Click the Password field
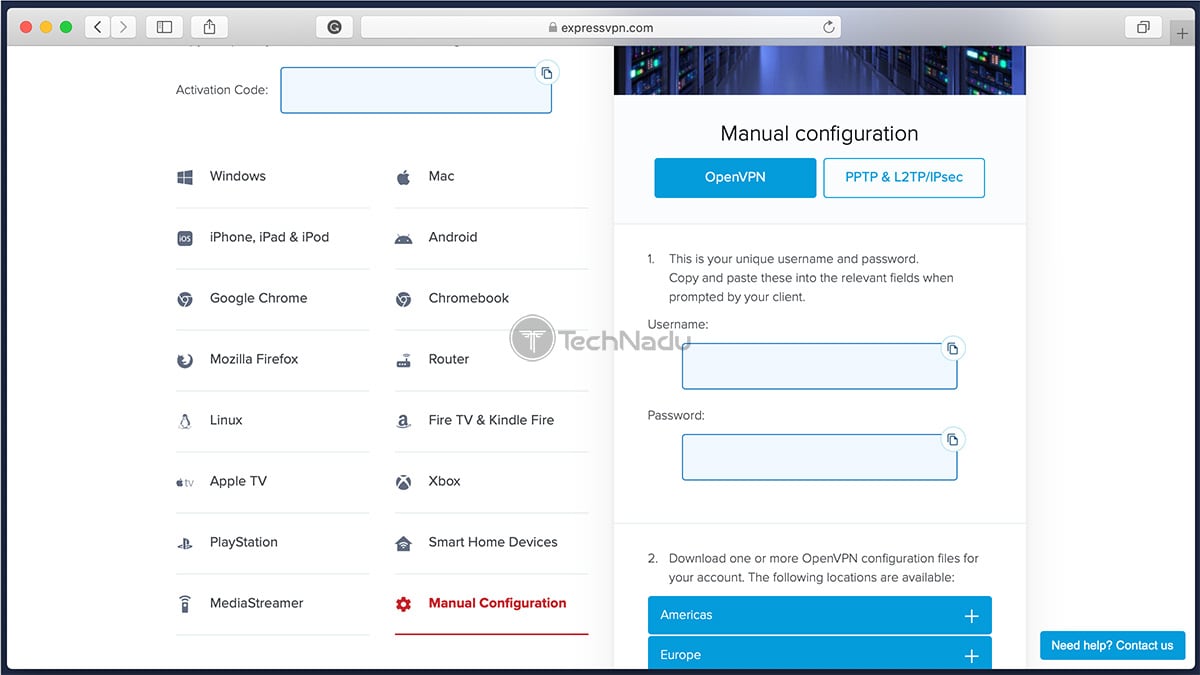The image size is (1200, 675). (820, 457)
